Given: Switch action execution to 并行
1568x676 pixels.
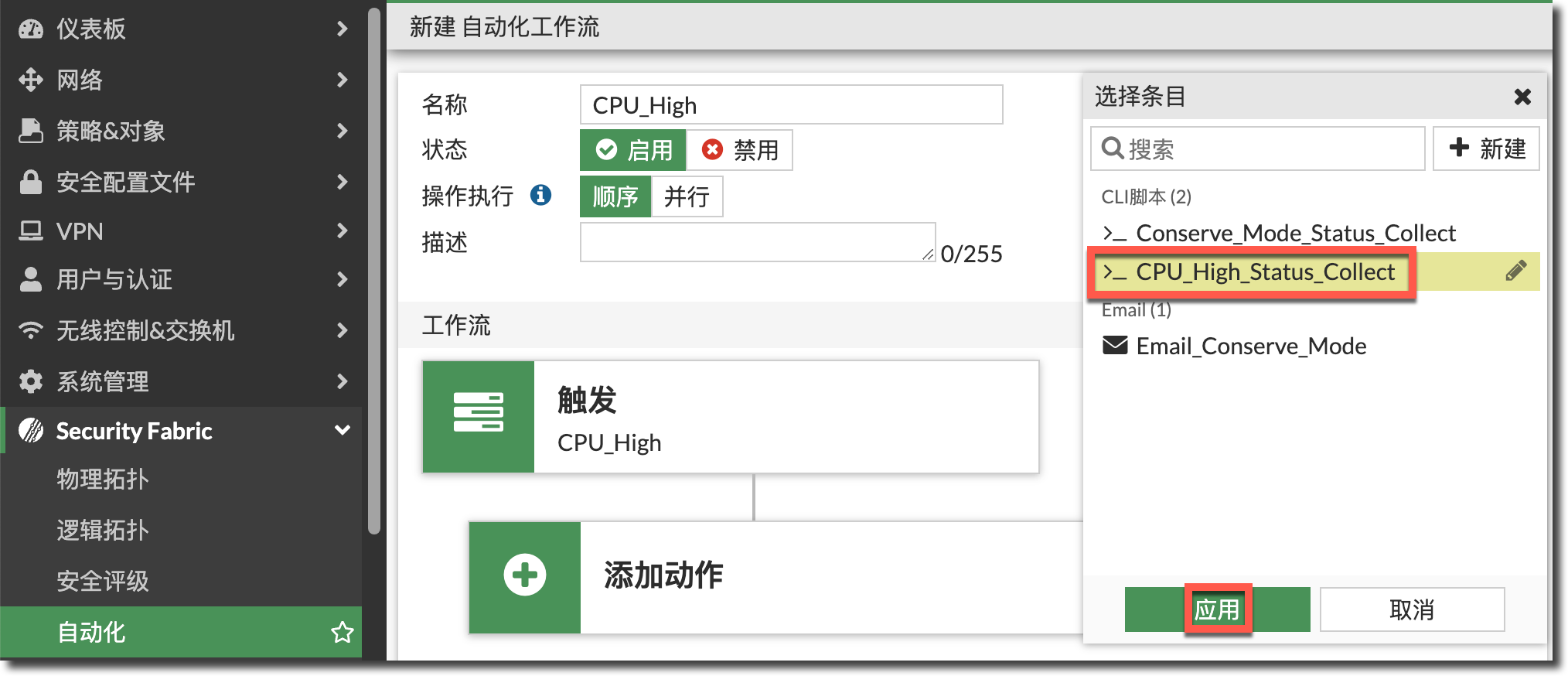Looking at the screenshot, I should click(687, 196).
